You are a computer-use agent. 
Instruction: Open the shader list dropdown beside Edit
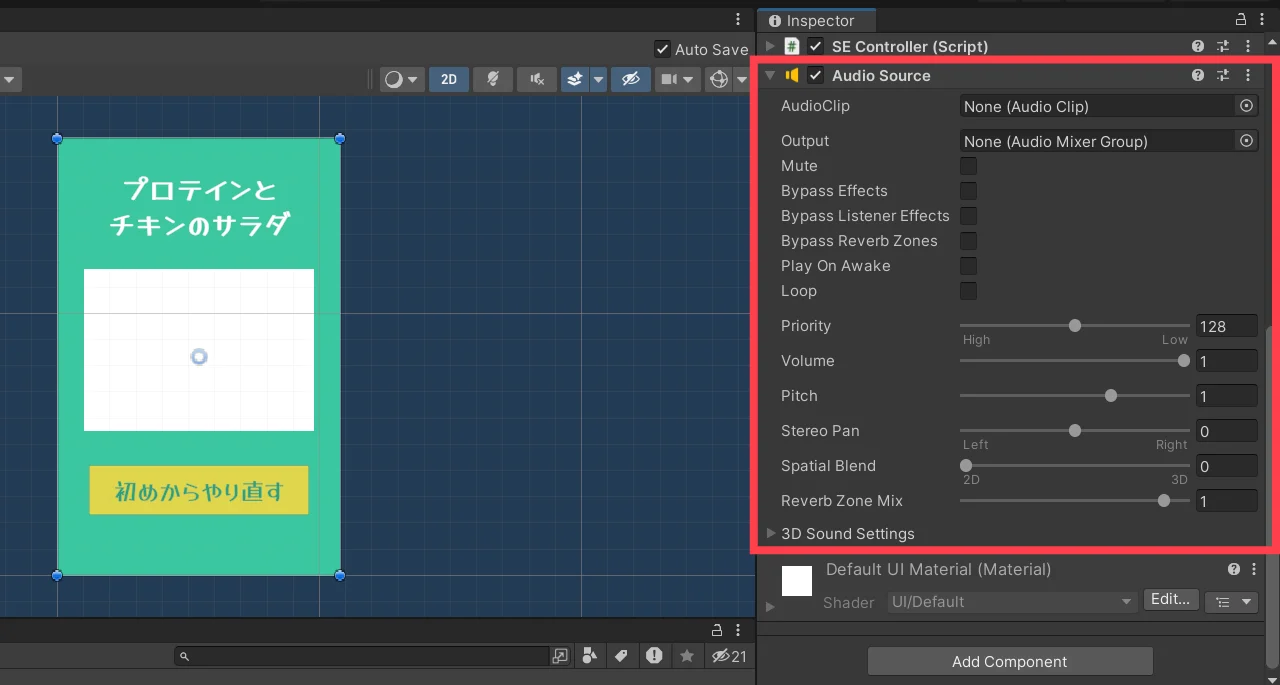tap(1232, 601)
